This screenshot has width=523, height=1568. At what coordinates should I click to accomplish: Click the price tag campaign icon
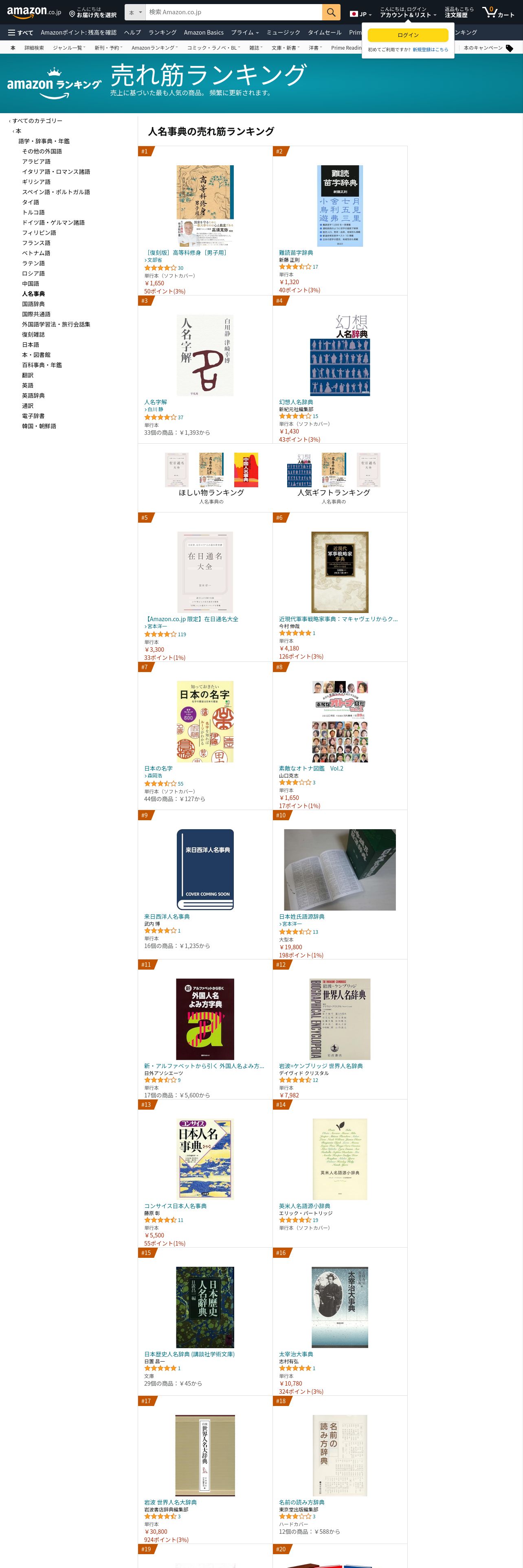[x=510, y=48]
